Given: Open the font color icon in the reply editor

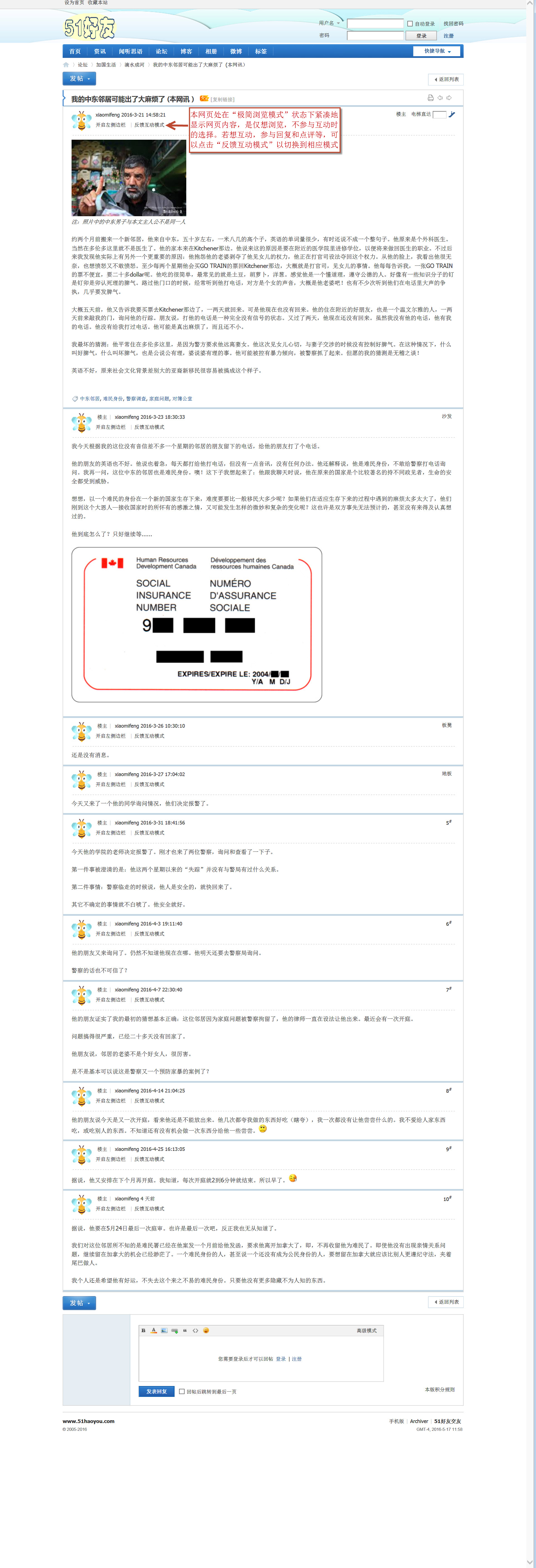Looking at the screenshot, I should click(153, 1330).
